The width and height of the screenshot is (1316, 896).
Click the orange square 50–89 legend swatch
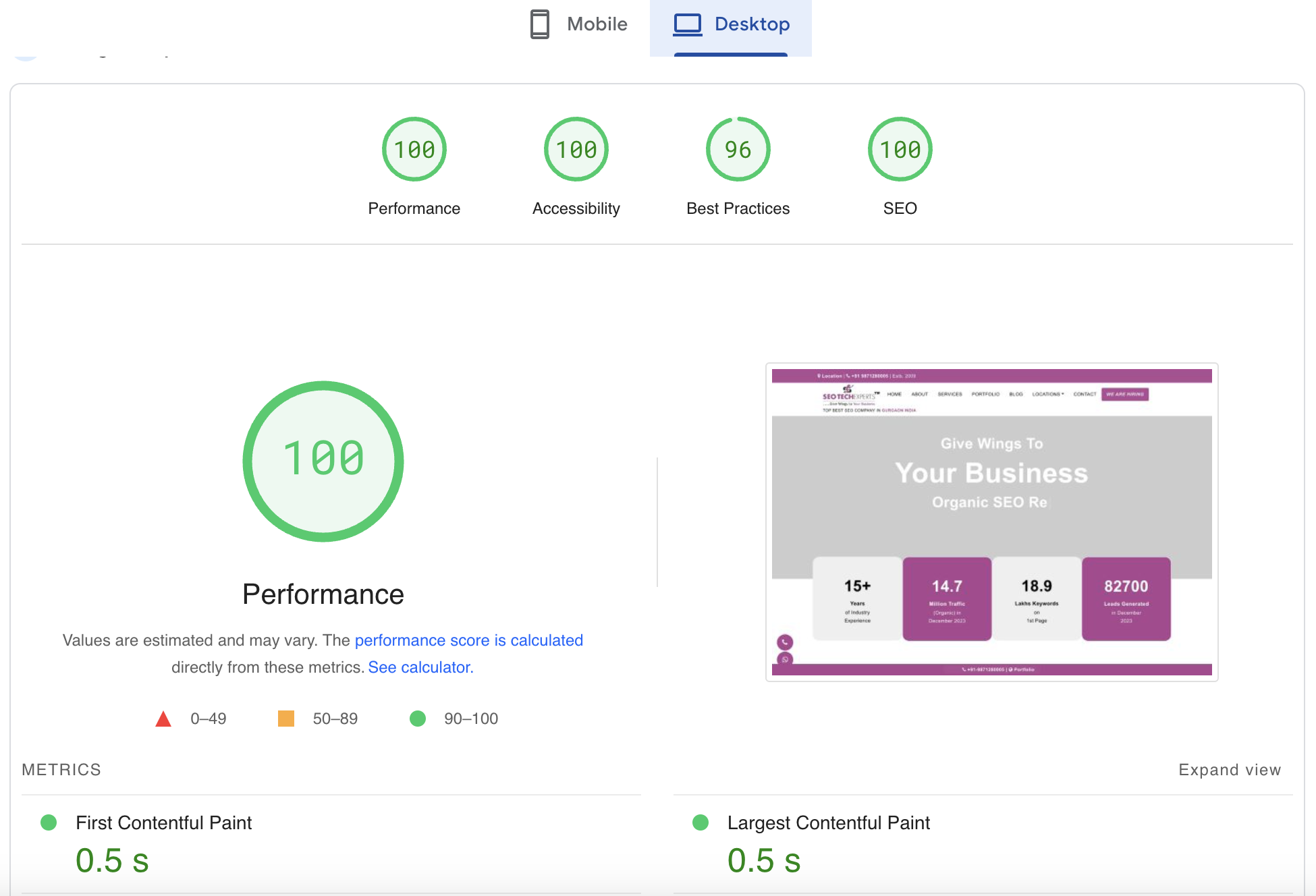coord(286,719)
